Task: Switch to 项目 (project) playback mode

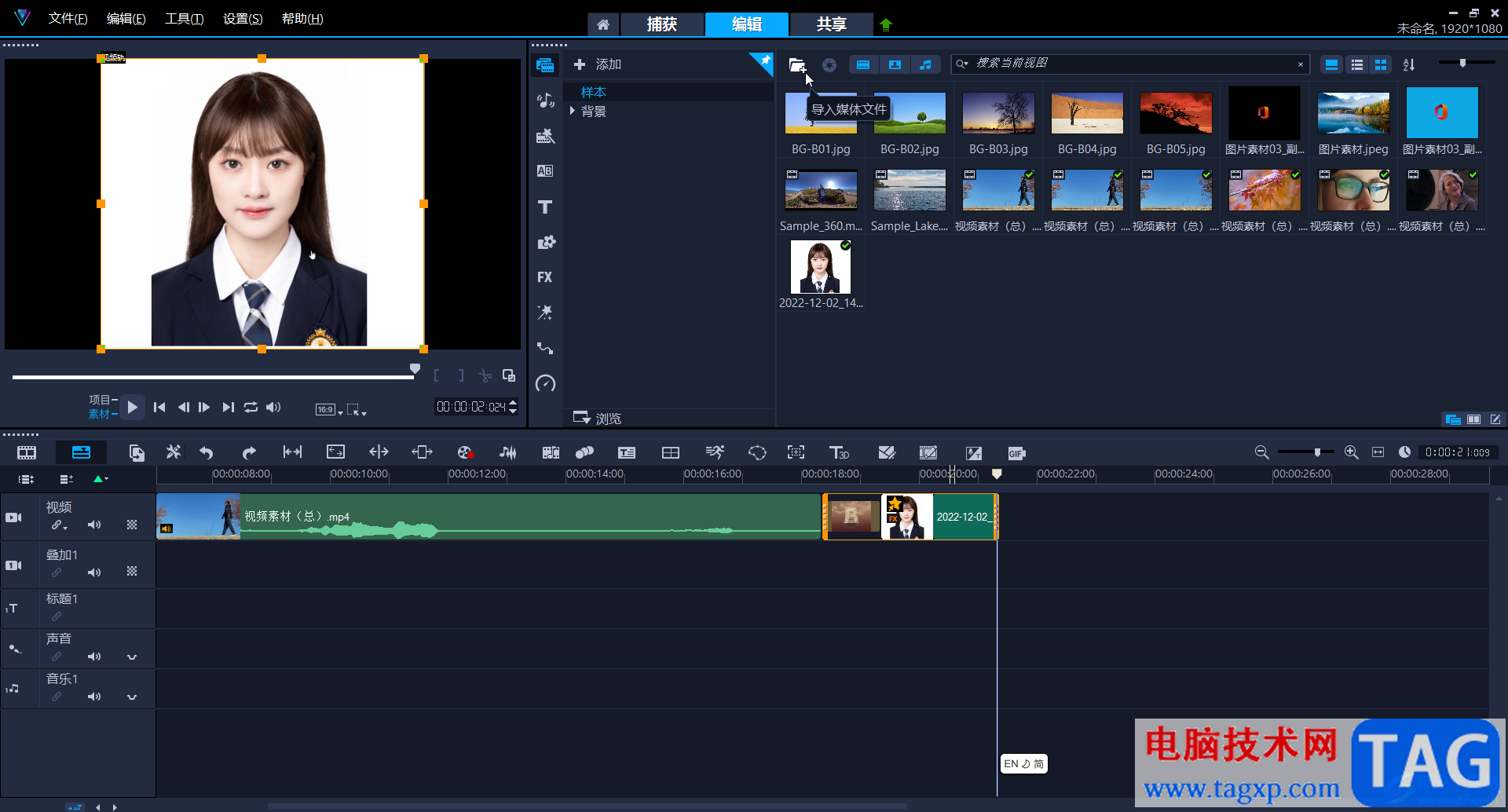Action: pos(101,400)
